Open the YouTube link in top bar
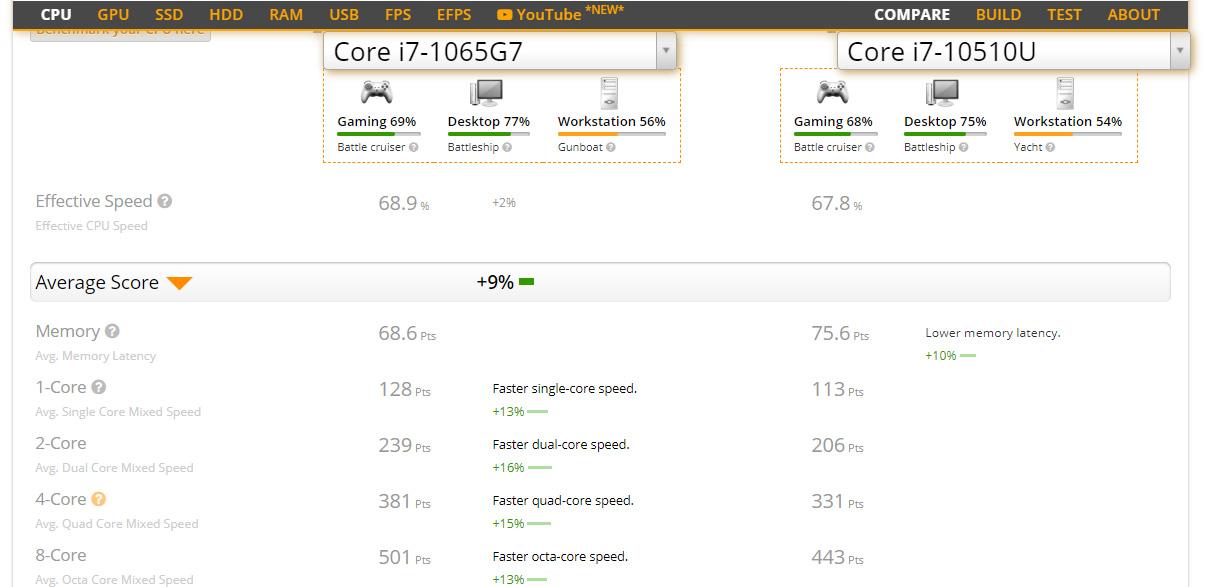 [539, 14]
